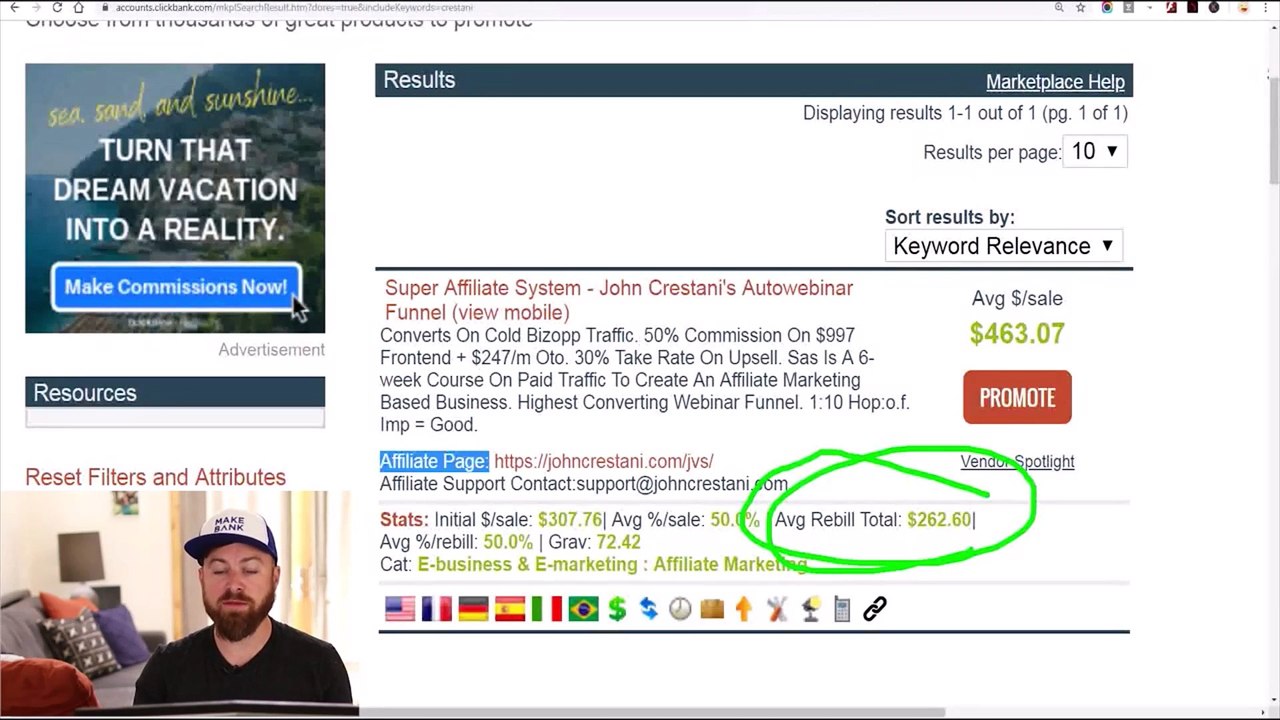Click the crossed tools icon
Screen dimensions: 1280x720
pos(777,608)
